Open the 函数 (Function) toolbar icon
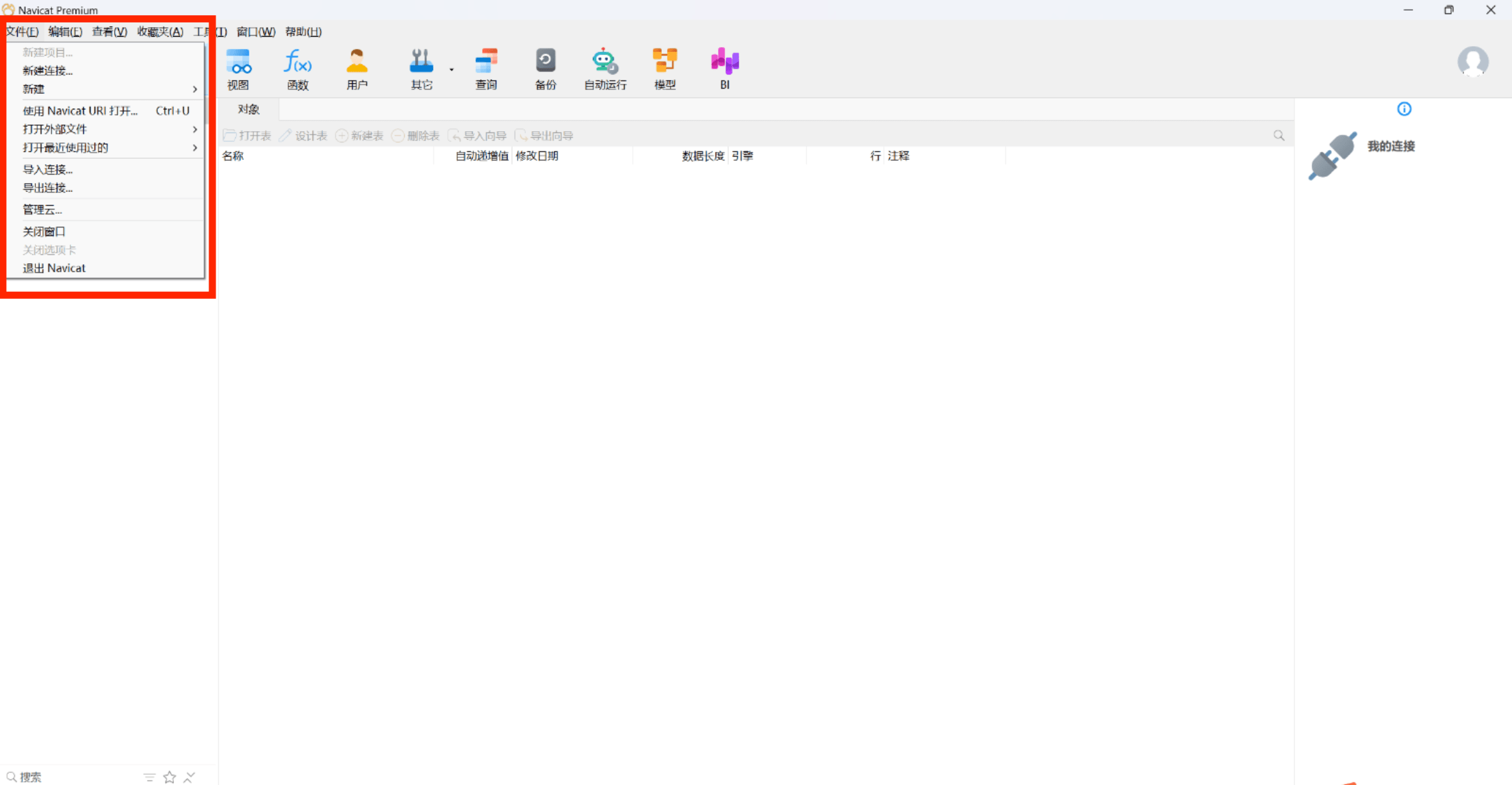Viewport: 1512px width, 785px height. click(x=298, y=69)
